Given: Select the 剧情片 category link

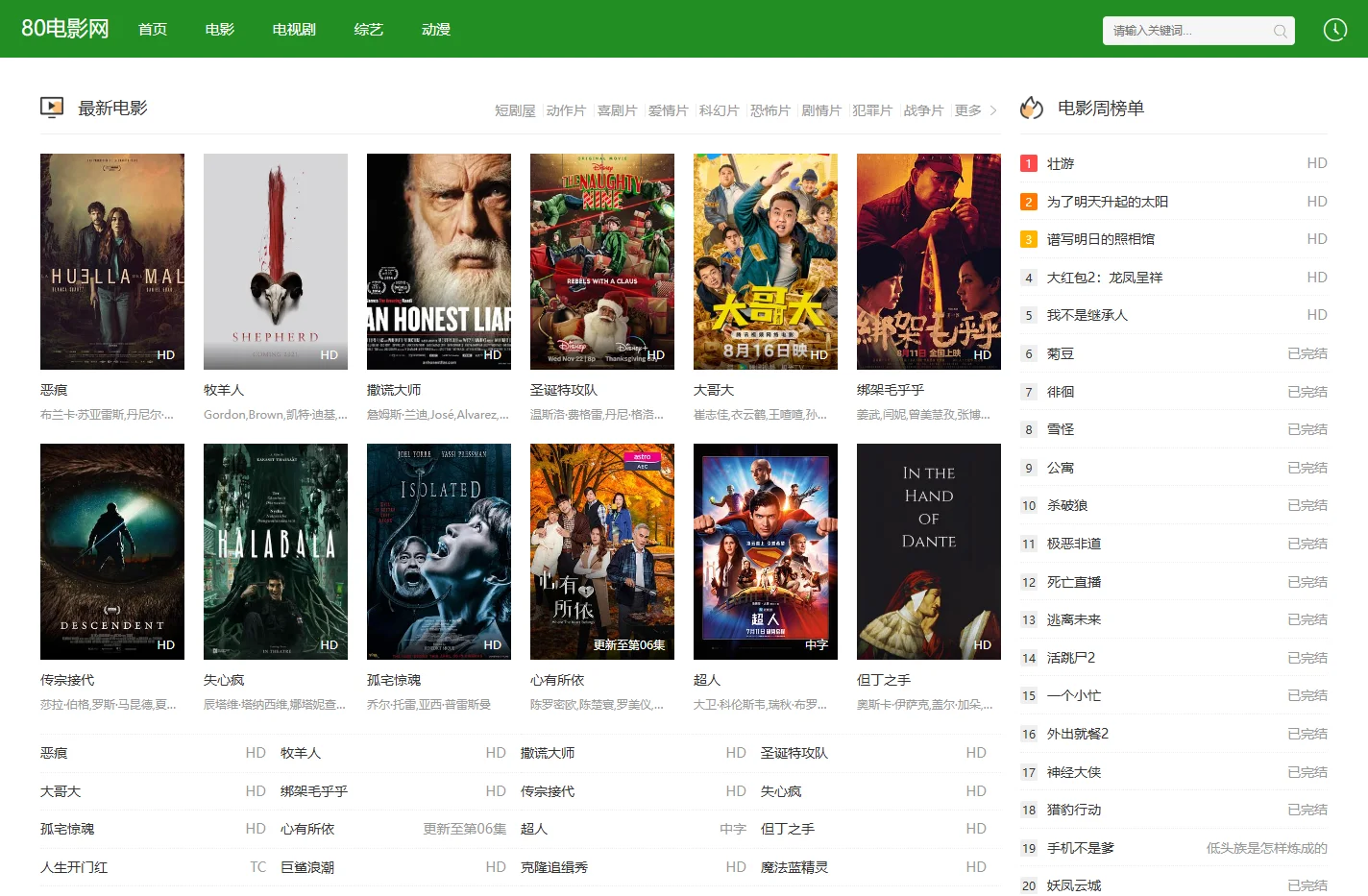Looking at the screenshot, I should [x=820, y=110].
